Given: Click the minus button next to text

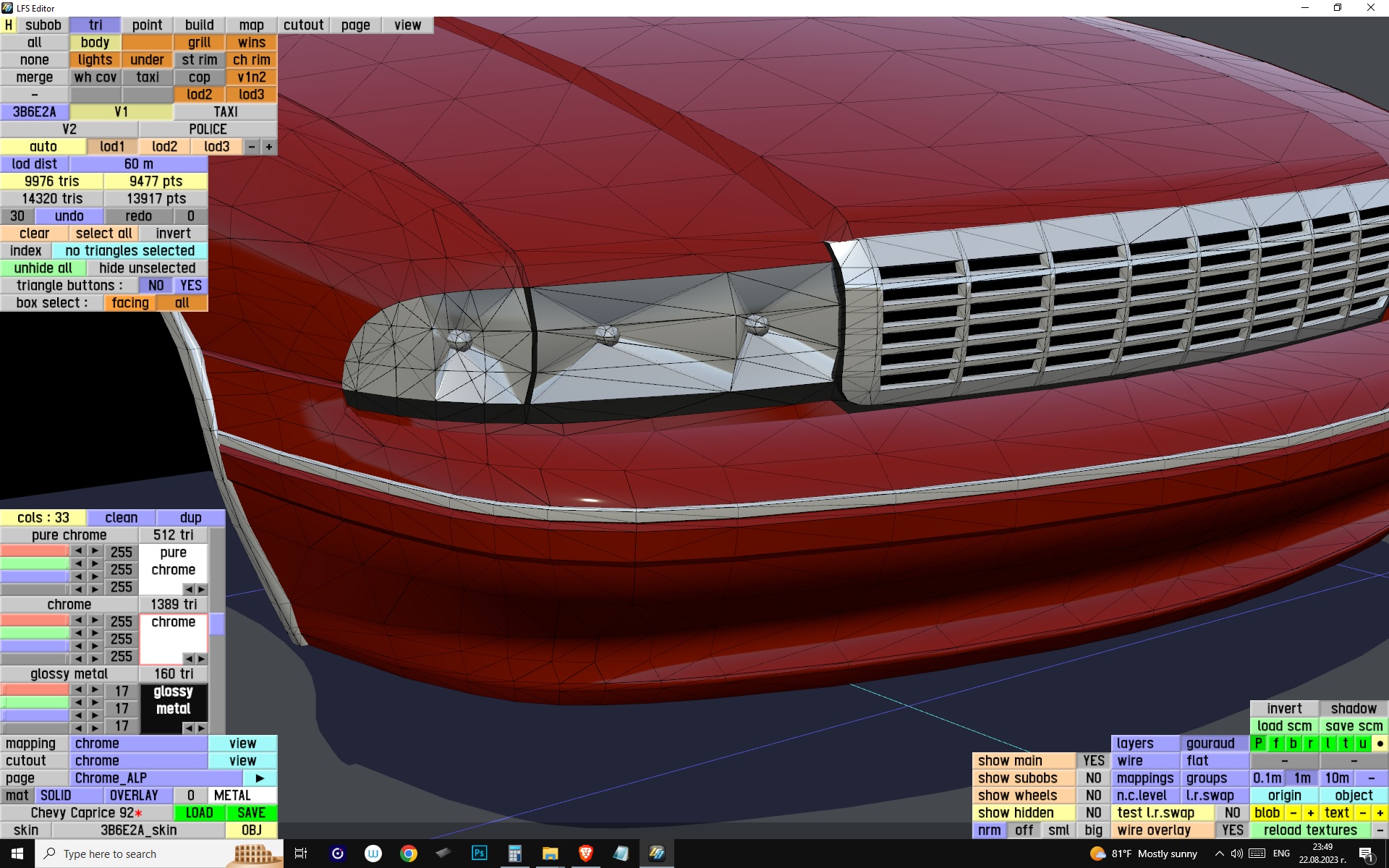Looking at the screenshot, I should pyautogui.click(x=1362, y=812).
